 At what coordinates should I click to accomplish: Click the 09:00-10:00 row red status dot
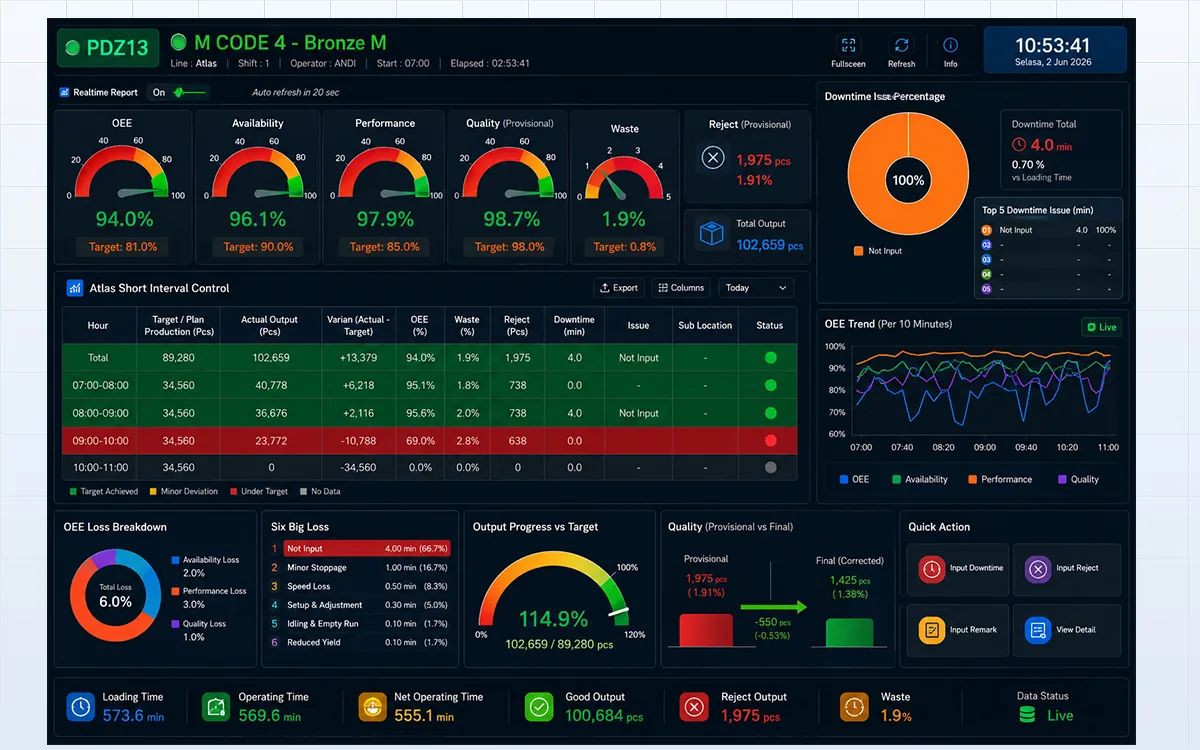(770, 440)
